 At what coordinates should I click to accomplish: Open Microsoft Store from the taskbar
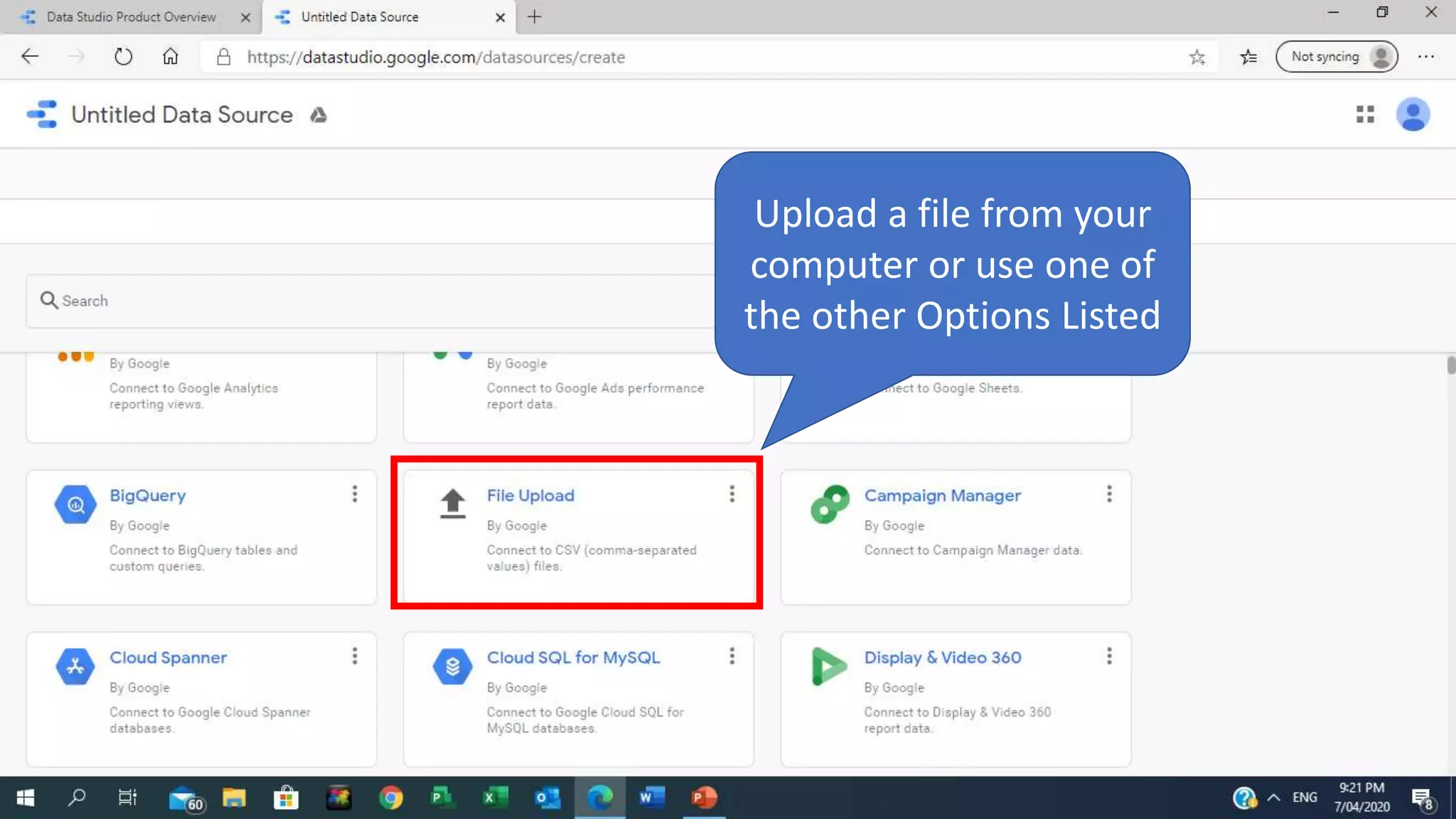[286, 798]
